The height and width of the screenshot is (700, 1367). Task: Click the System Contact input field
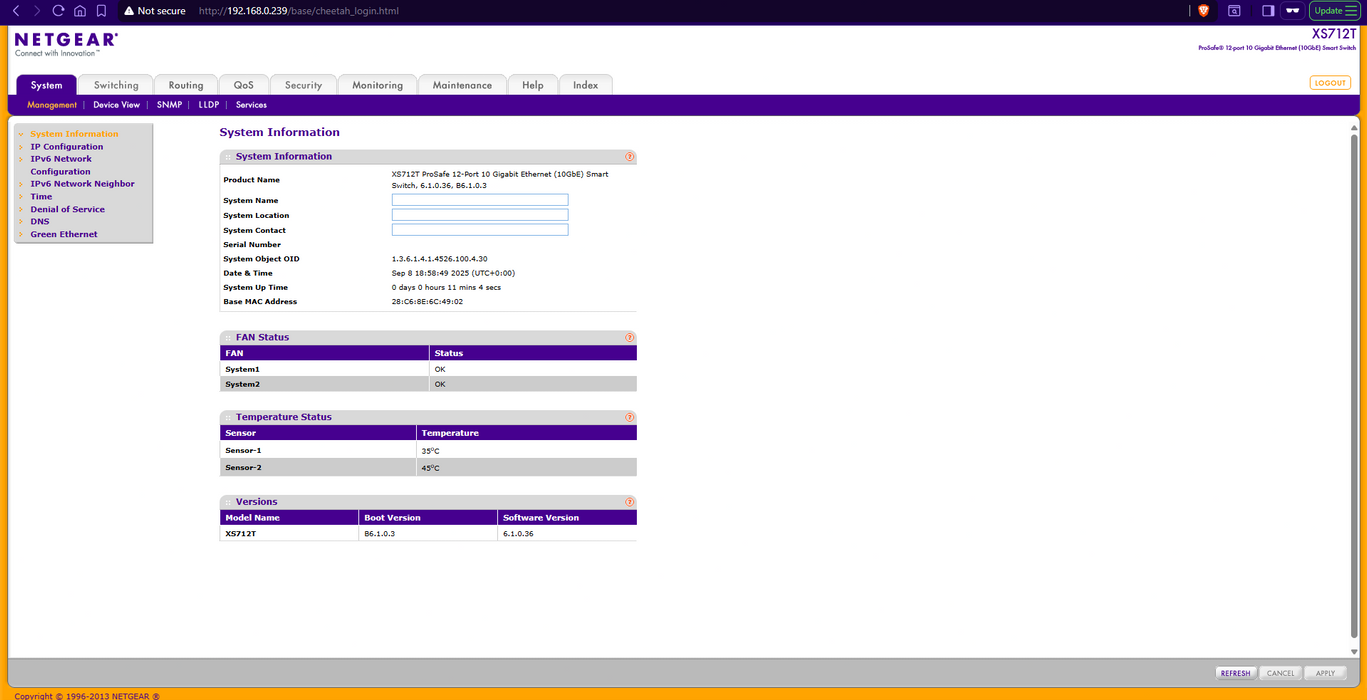point(480,230)
